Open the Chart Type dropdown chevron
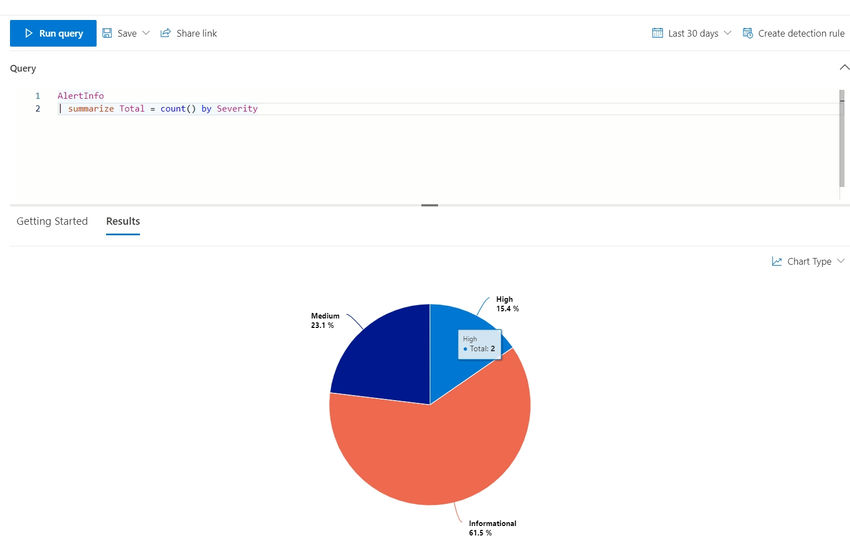This screenshot has height=556, width=850. tap(841, 261)
